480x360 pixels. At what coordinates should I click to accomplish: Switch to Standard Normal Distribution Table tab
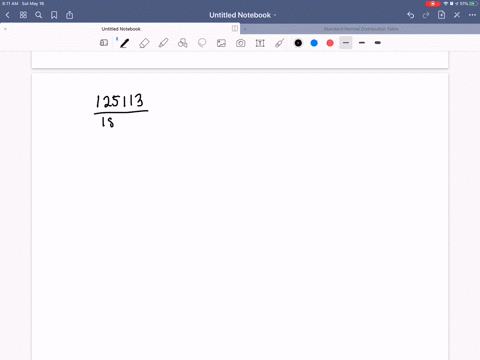point(361,29)
